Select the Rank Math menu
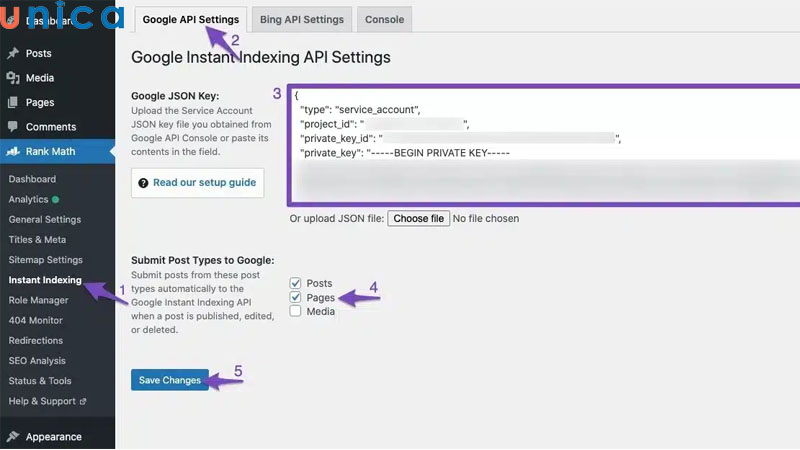Image resolution: width=800 pixels, height=450 pixels. (57, 151)
